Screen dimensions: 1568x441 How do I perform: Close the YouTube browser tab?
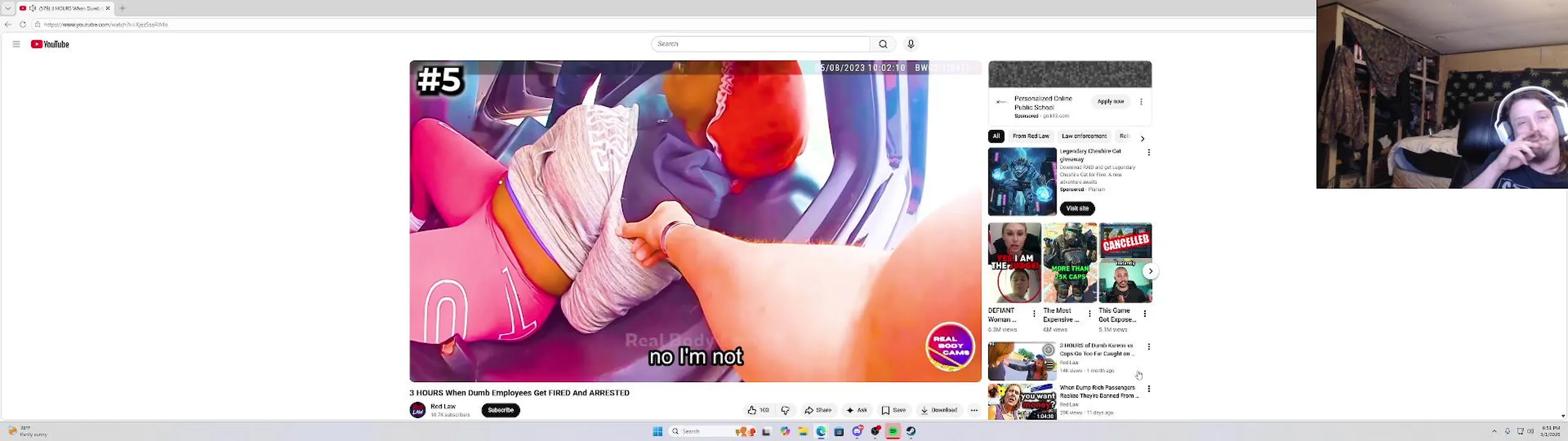pyautogui.click(x=108, y=8)
